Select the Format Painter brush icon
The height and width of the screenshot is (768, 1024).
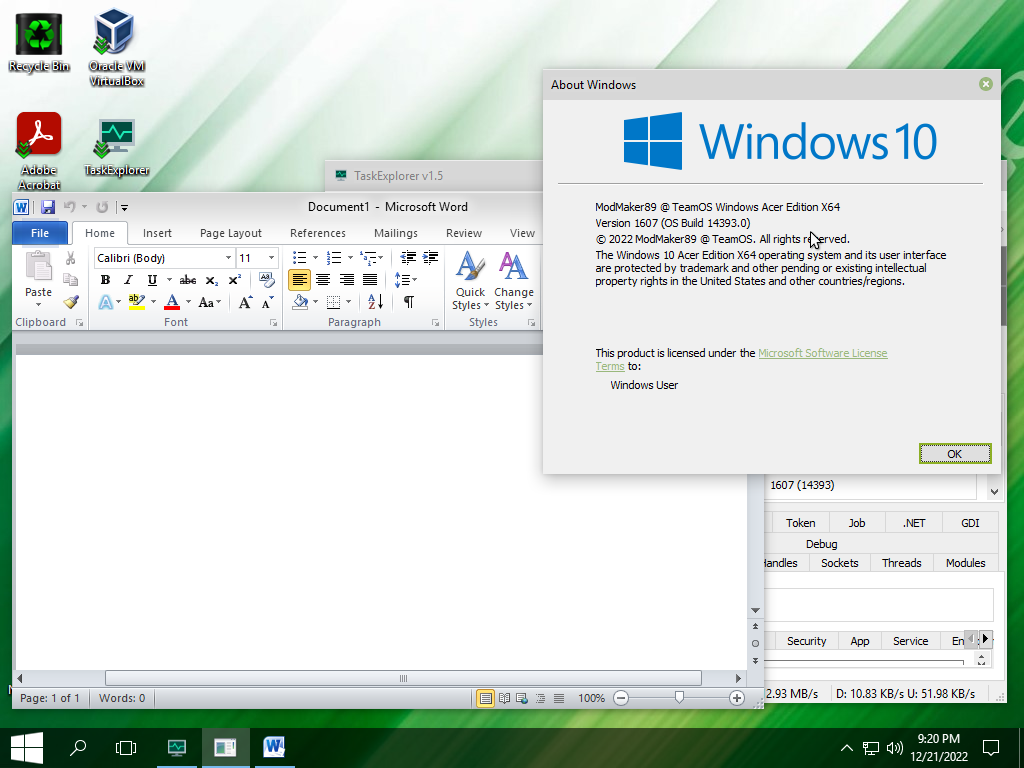(x=71, y=302)
